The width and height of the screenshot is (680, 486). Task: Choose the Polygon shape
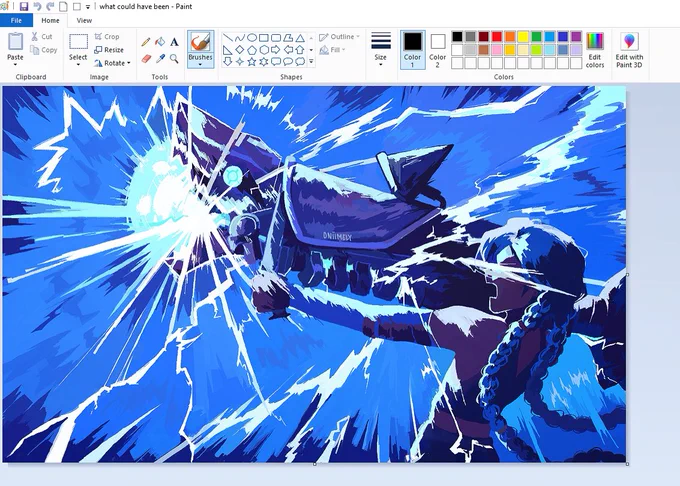pos(288,38)
